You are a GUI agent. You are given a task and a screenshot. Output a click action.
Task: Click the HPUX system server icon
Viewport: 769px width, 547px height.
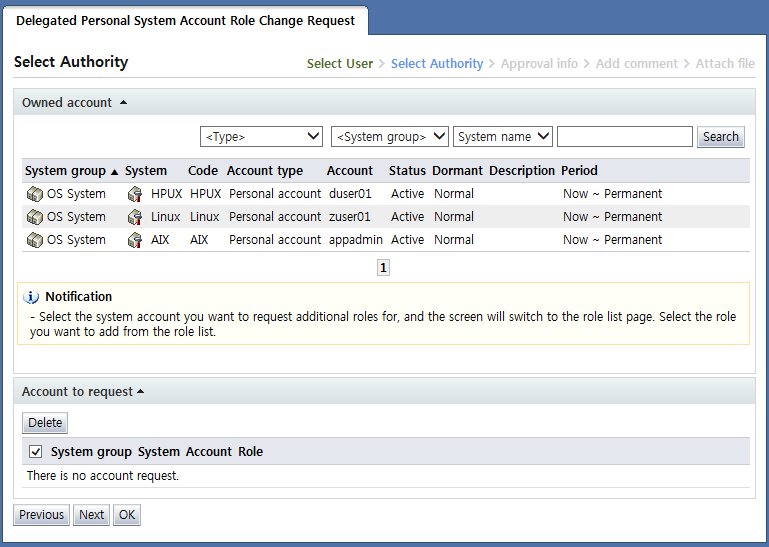click(x=135, y=194)
